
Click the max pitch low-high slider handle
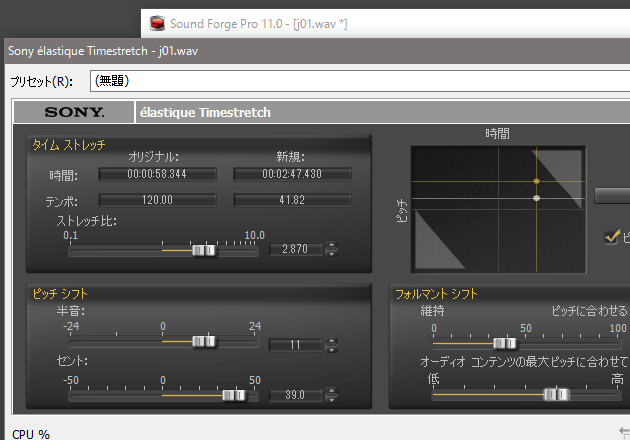(556, 395)
